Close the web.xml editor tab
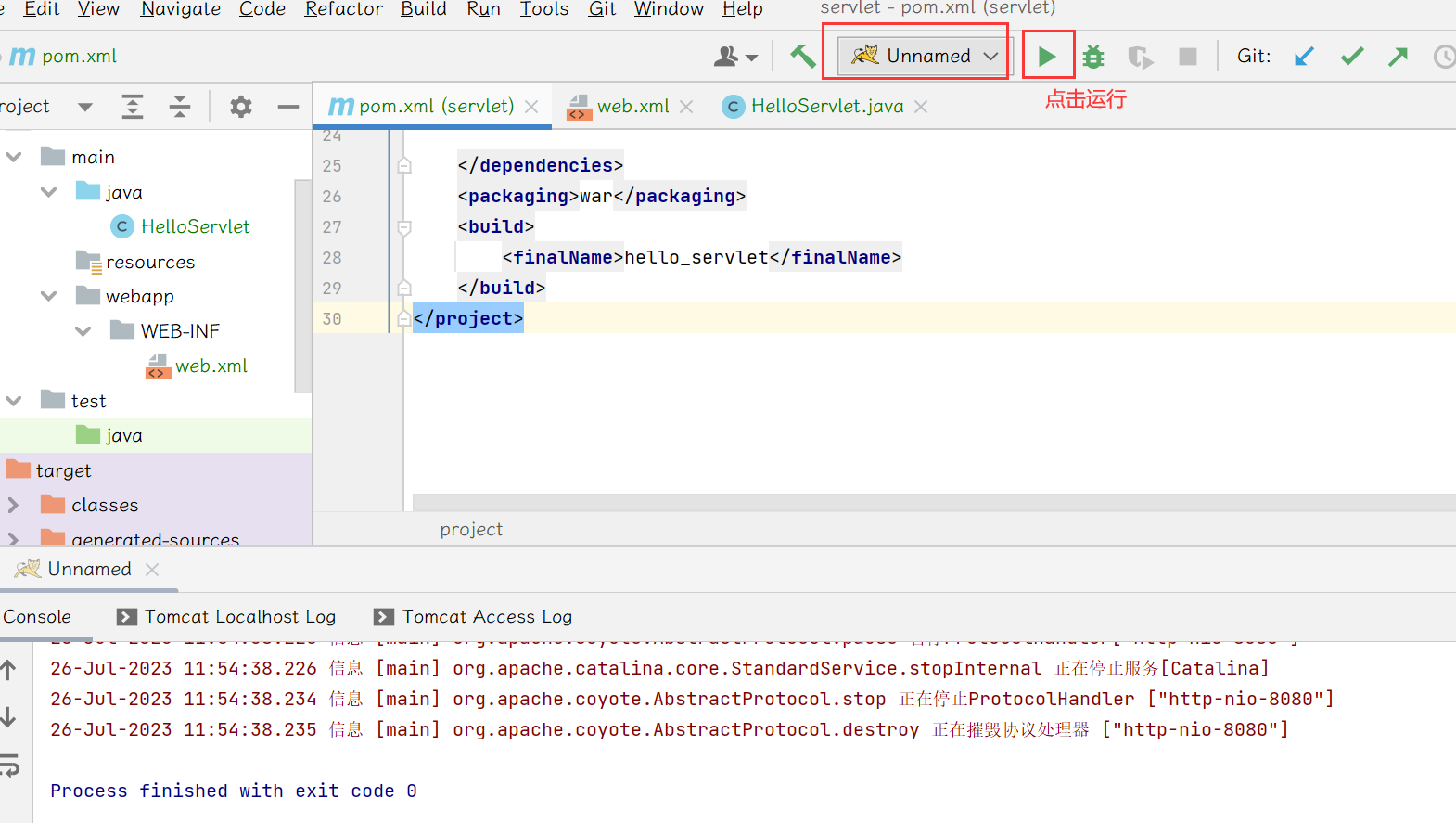This screenshot has height=823, width=1456. 686,107
